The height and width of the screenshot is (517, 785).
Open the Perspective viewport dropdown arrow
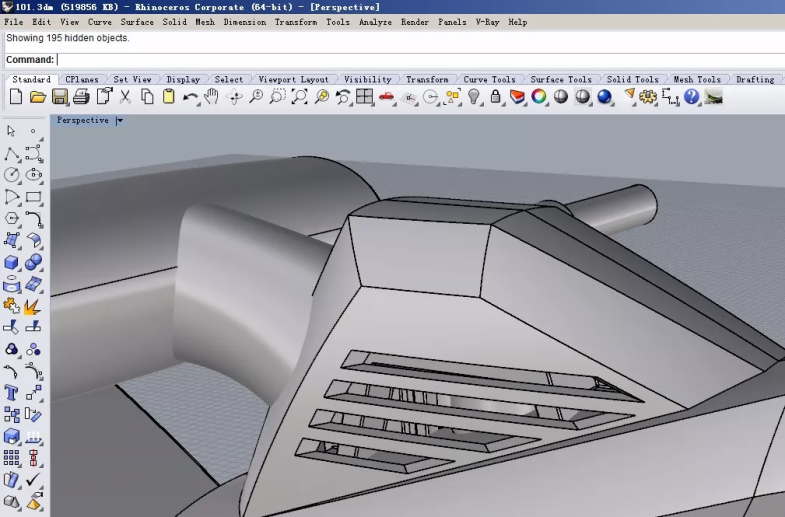point(119,121)
